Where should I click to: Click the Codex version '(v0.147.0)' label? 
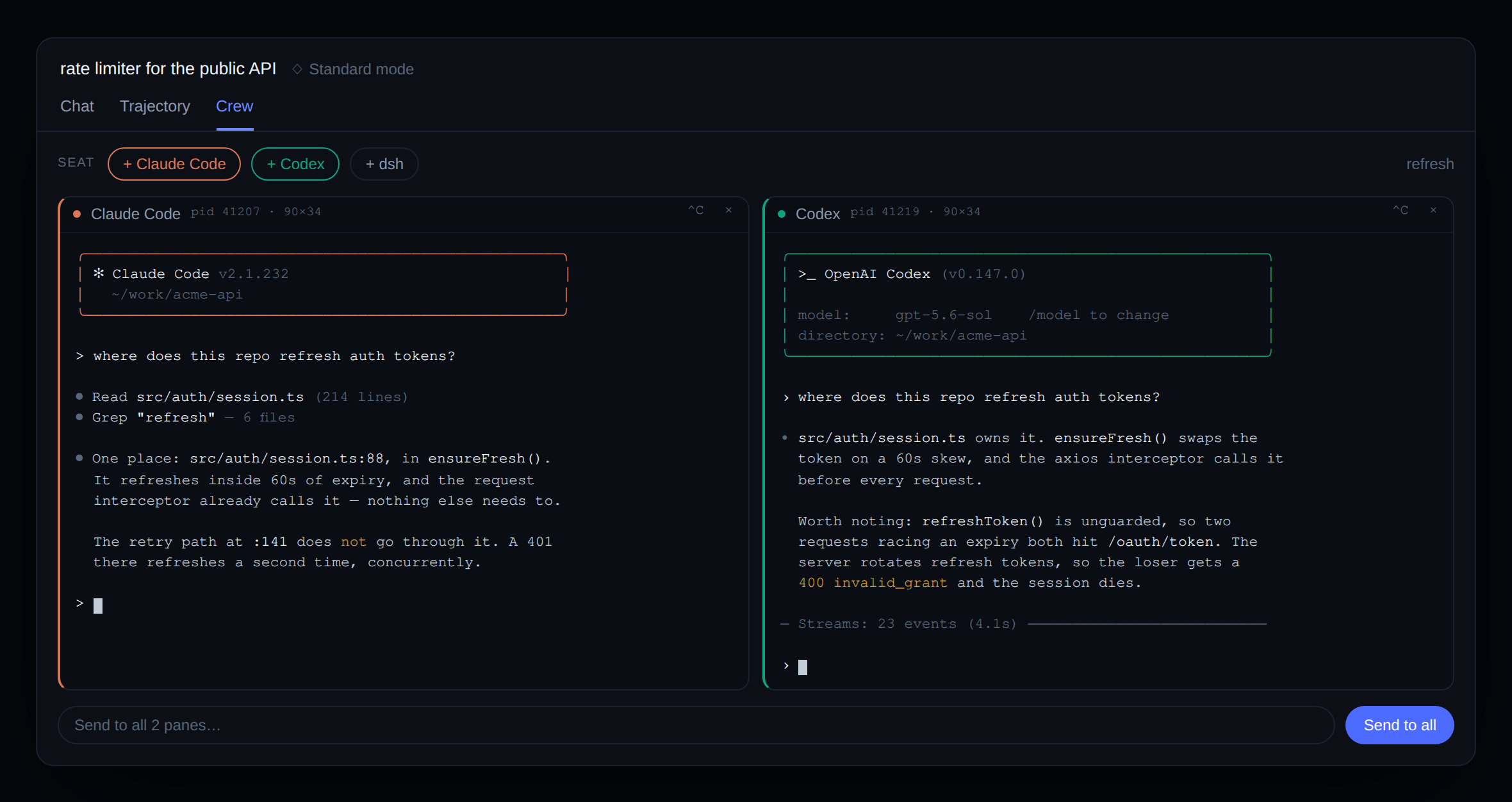point(983,274)
